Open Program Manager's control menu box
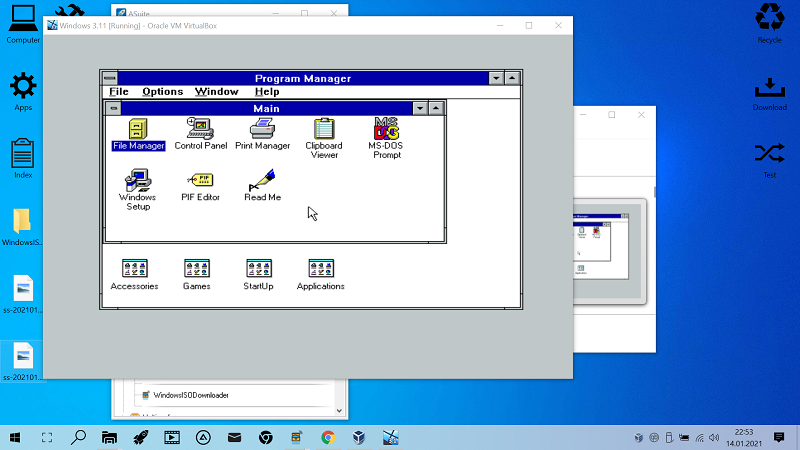This screenshot has width=800, height=450. [x=110, y=78]
